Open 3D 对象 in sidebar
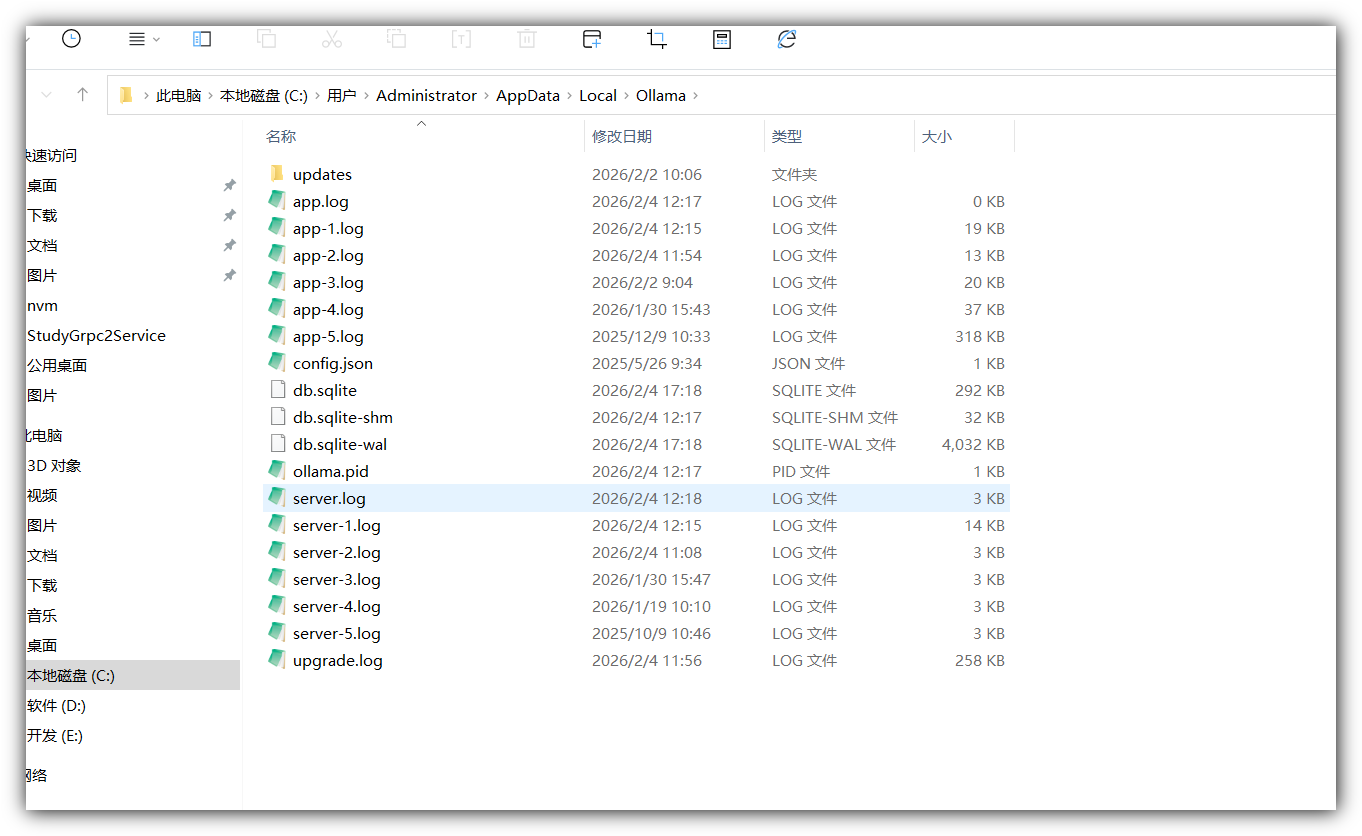This screenshot has width=1362, height=836. tap(54, 465)
